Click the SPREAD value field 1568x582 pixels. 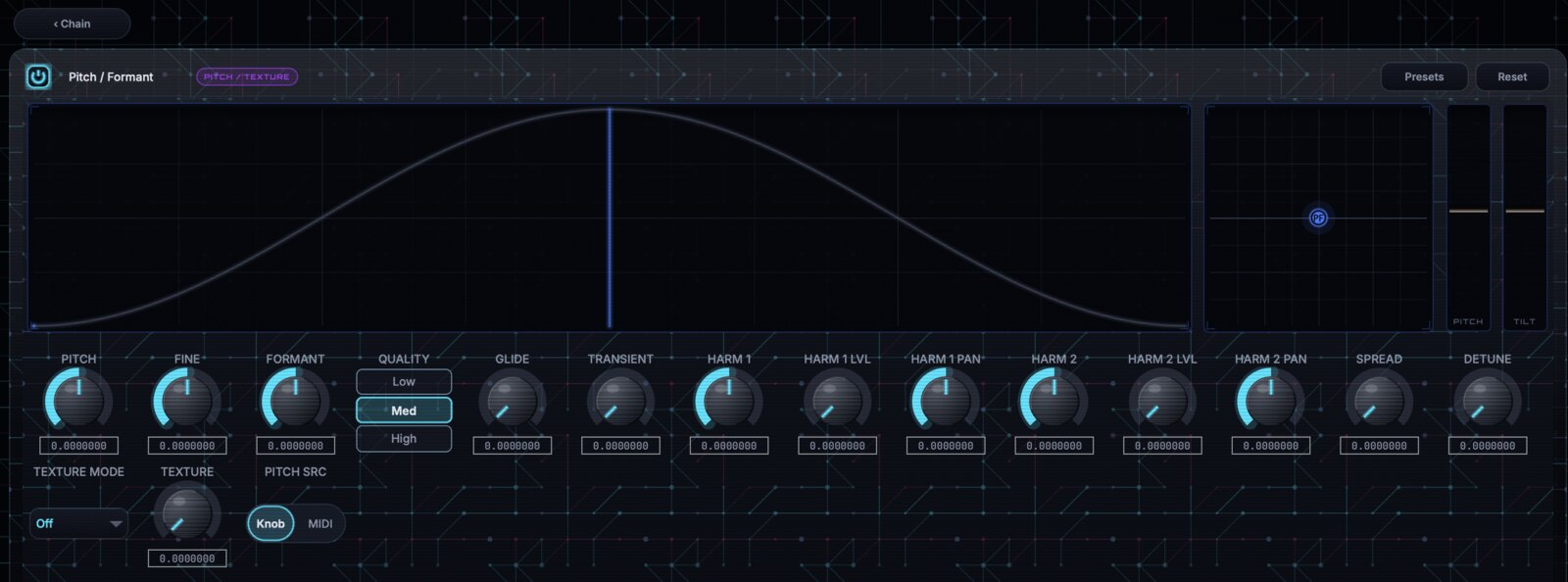(x=1379, y=446)
